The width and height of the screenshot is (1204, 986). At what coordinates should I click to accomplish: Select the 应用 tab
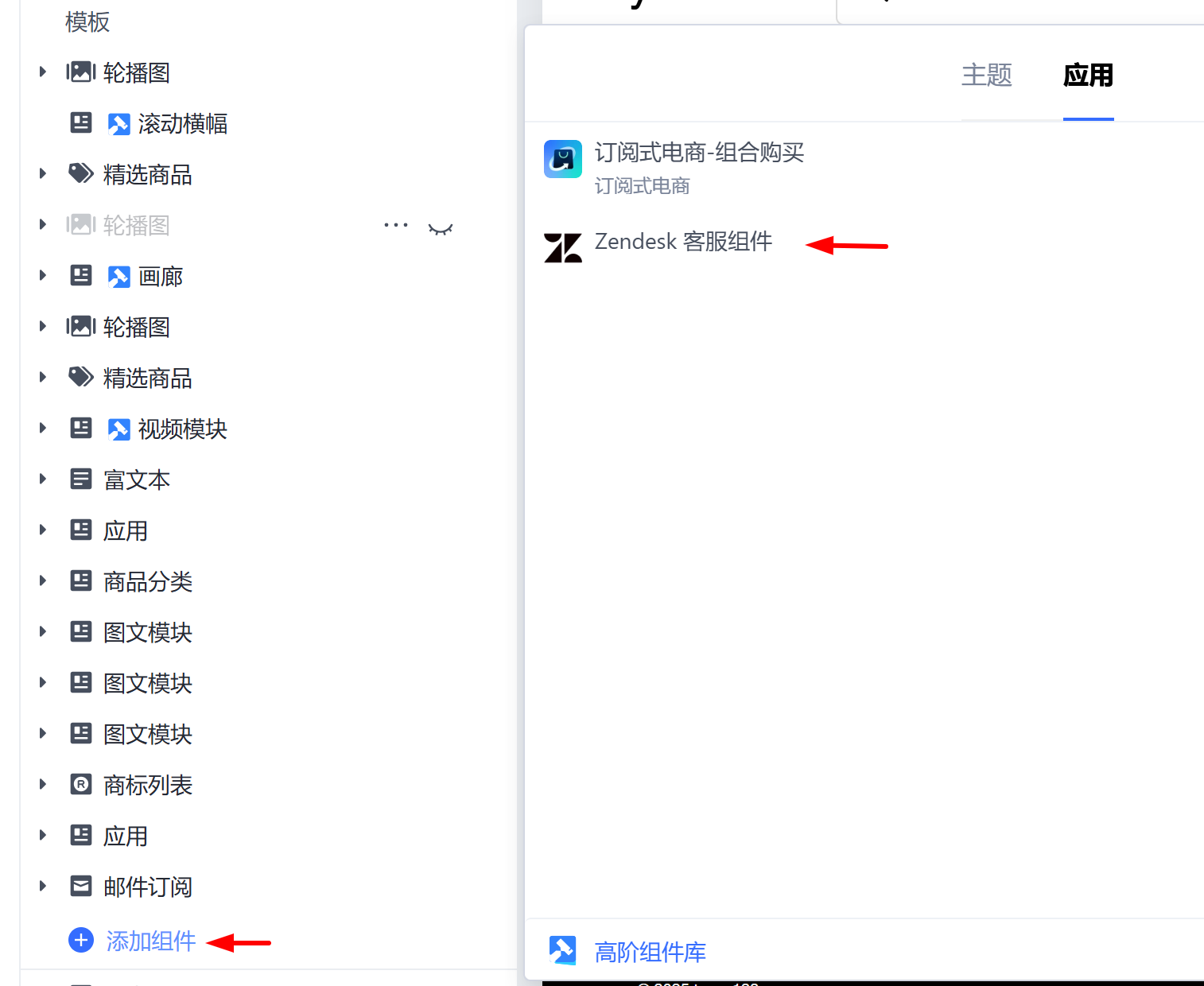click(1089, 76)
